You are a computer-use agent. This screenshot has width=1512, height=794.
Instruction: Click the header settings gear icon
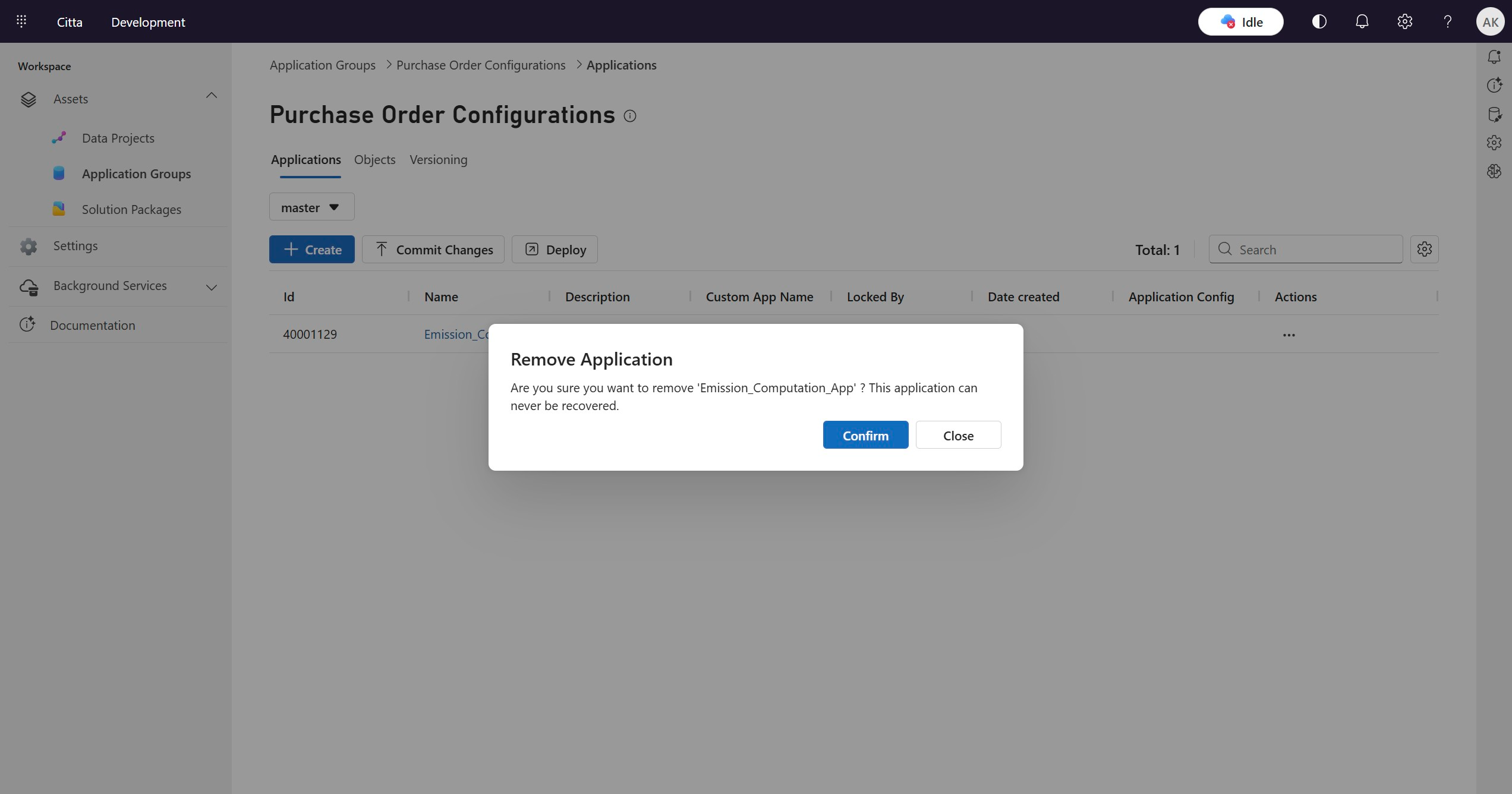[x=1404, y=21]
